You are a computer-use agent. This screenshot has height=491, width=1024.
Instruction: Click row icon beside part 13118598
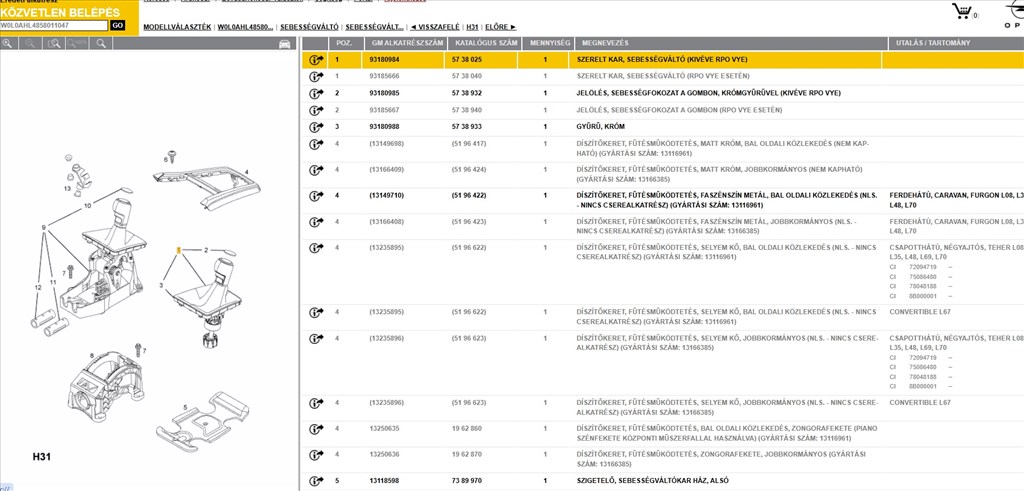pos(316,480)
